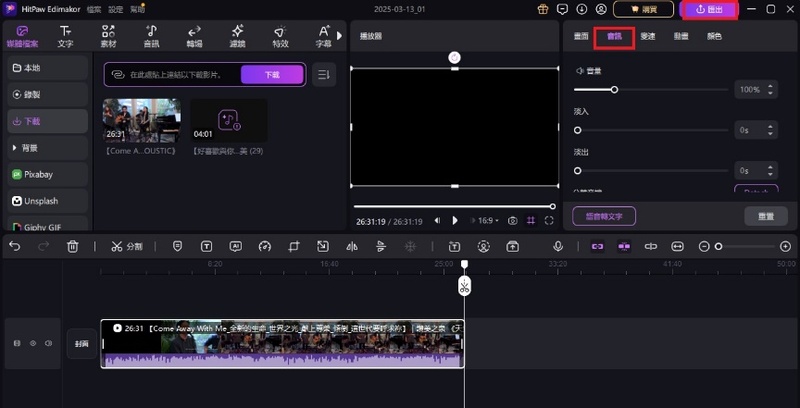Screen dimensions: 800x408
Task: Open the 音訊 audio library in the top toolbar
Action: (152, 37)
